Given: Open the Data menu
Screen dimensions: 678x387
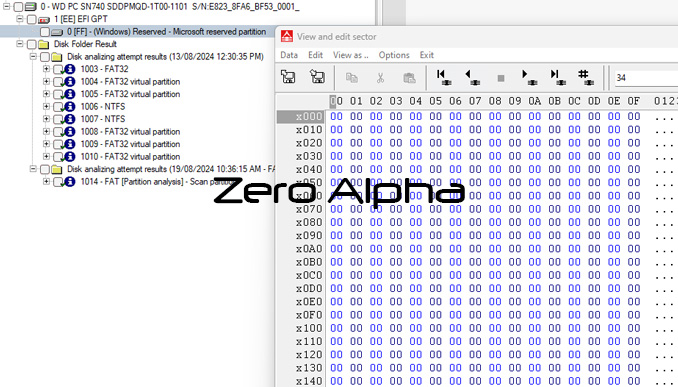Looking at the screenshot, I should (x=289, y=55).
